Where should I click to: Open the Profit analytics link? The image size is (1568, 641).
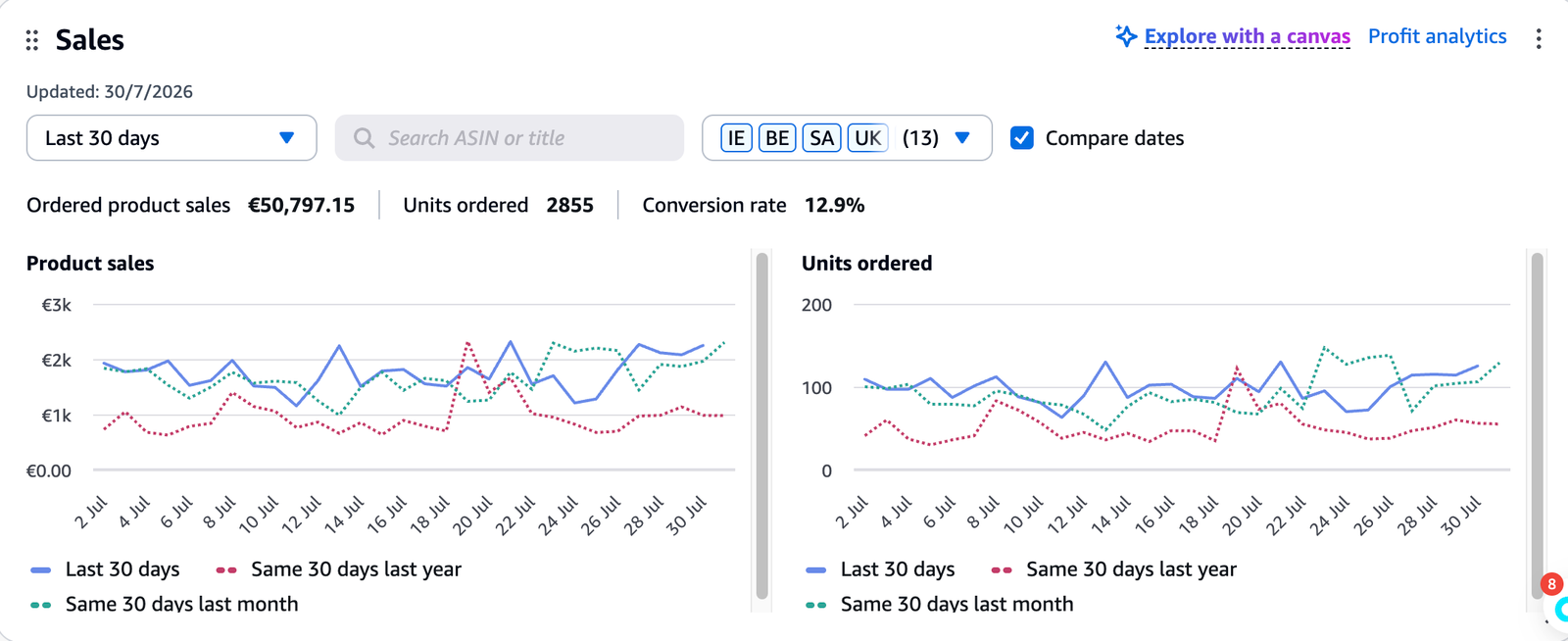pyautogui.click(x=1437, y=36)
